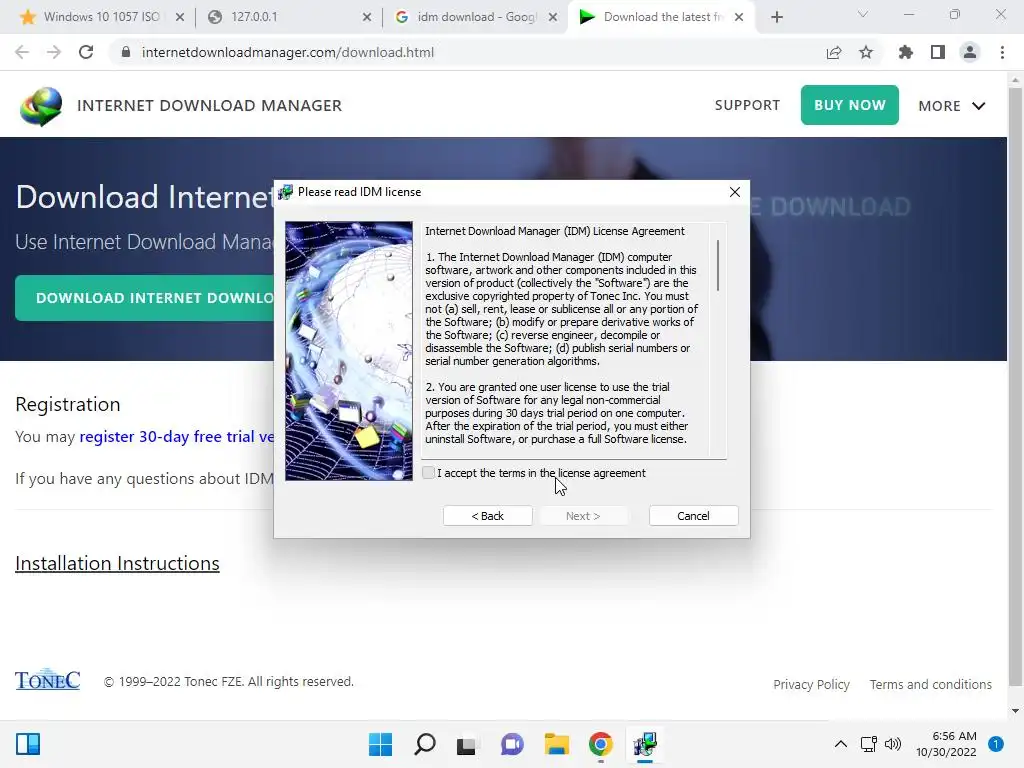The image size is (1024, 768).
Task: Open Chrome extensions puzzle icon
Action: point(905,52)
